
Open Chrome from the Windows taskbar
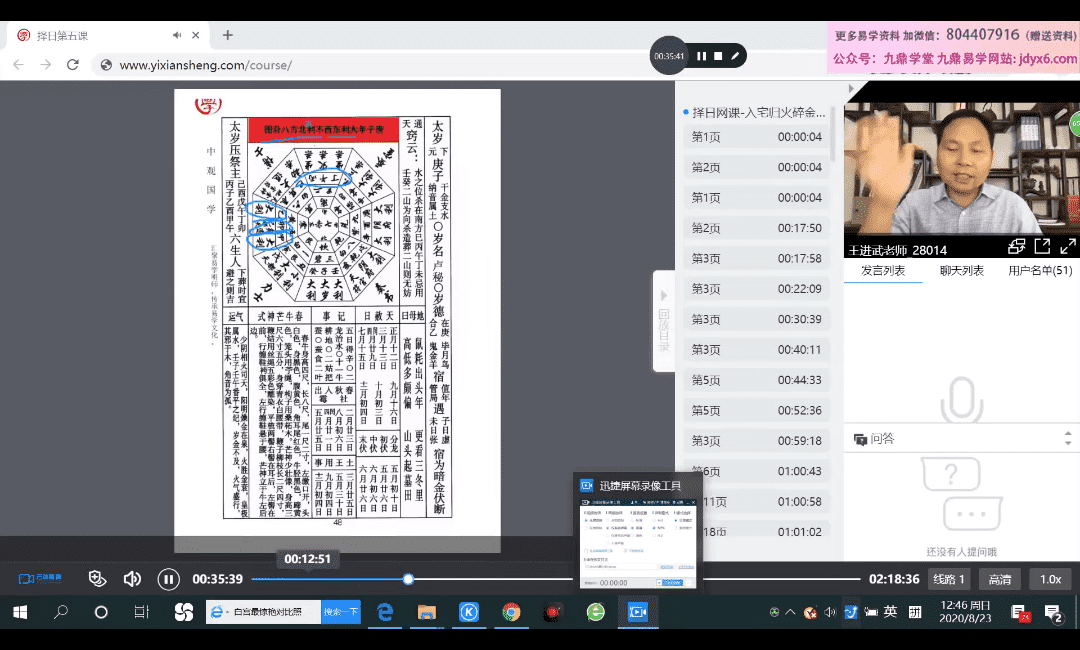tap(511, 612)
